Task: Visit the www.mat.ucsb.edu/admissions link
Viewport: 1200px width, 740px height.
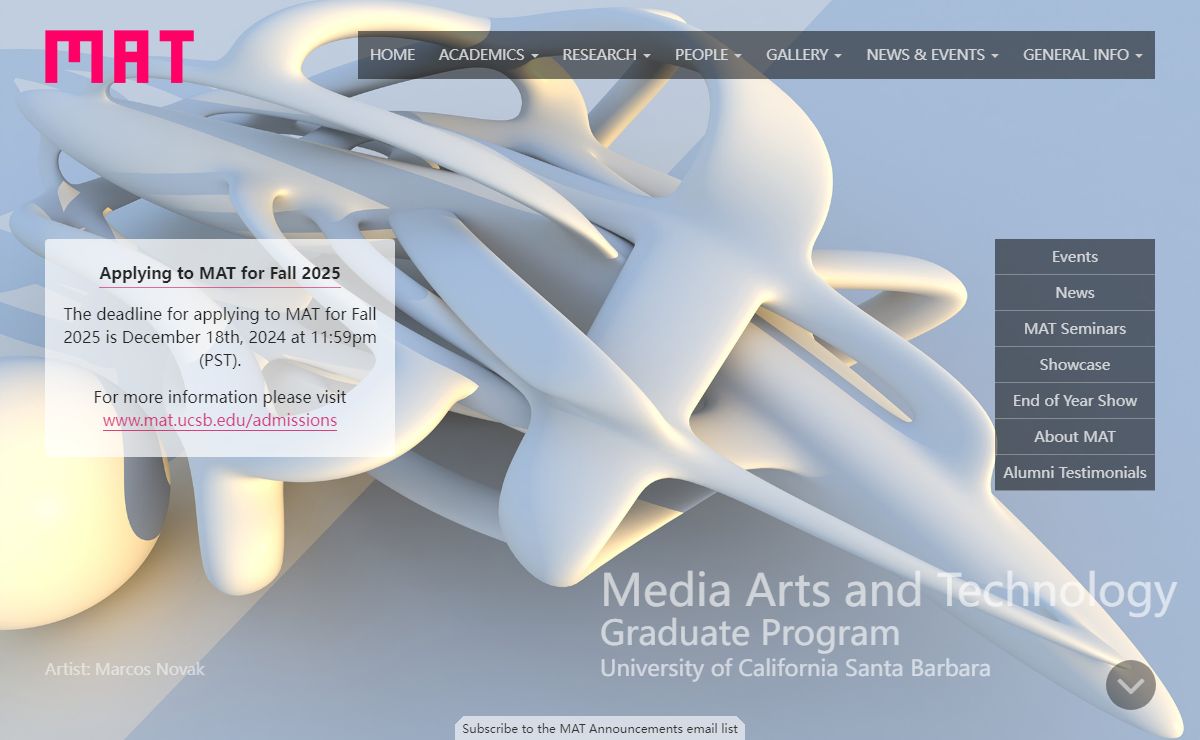Action: point(220,420)
